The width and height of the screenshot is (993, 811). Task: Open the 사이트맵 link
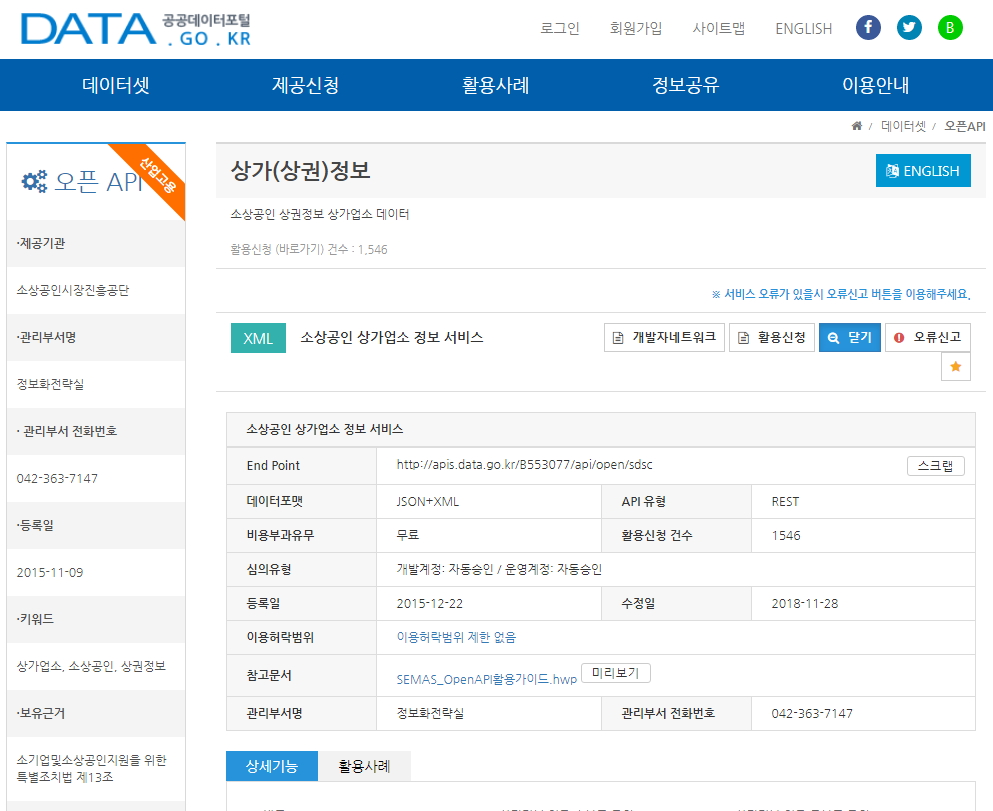tap(718, 28)
